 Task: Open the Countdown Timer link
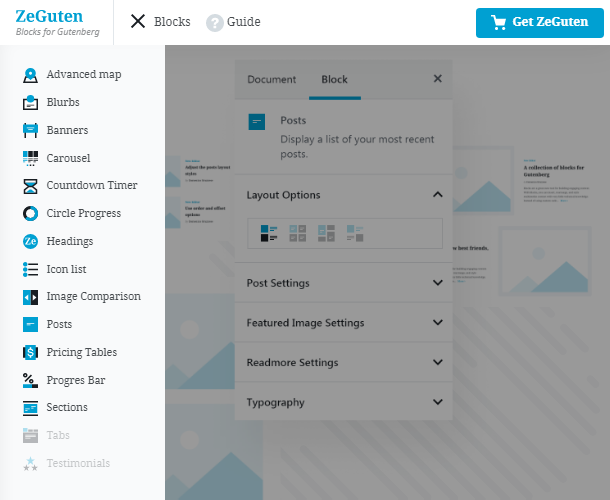[92, 185]
